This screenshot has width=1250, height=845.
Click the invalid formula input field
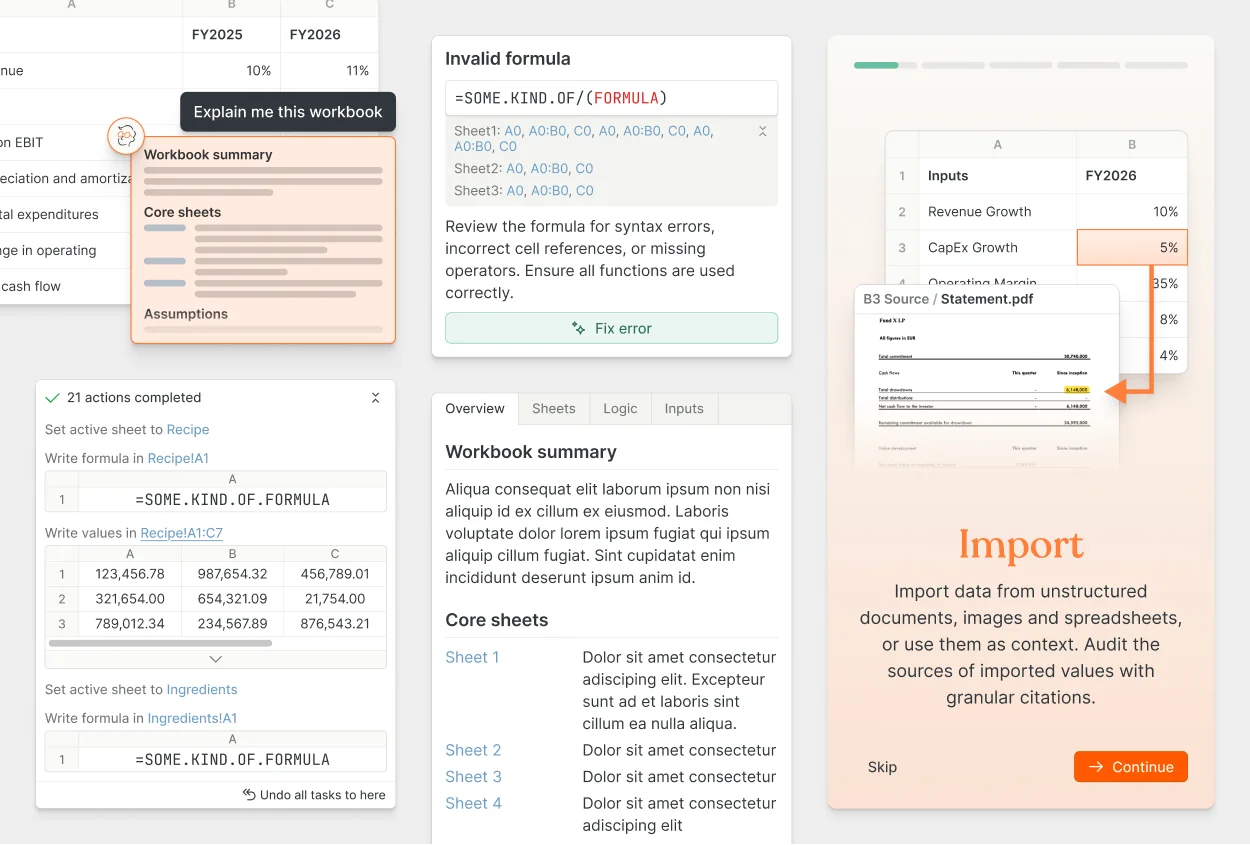pyautogui.click(x=611, y=98)
